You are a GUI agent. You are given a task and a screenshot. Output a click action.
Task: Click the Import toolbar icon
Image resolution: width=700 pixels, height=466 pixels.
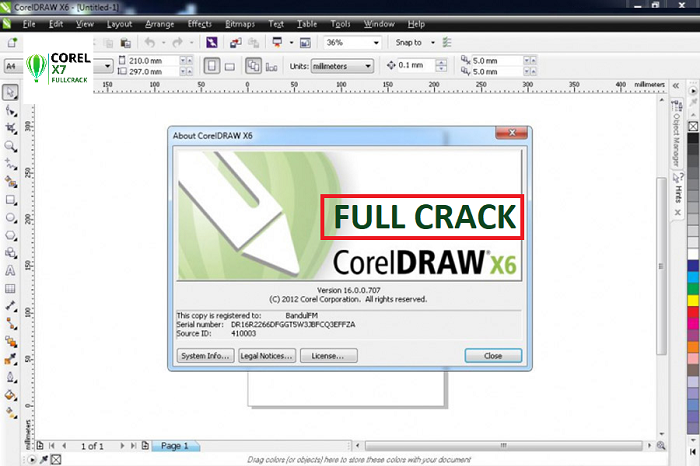(235, 43)
